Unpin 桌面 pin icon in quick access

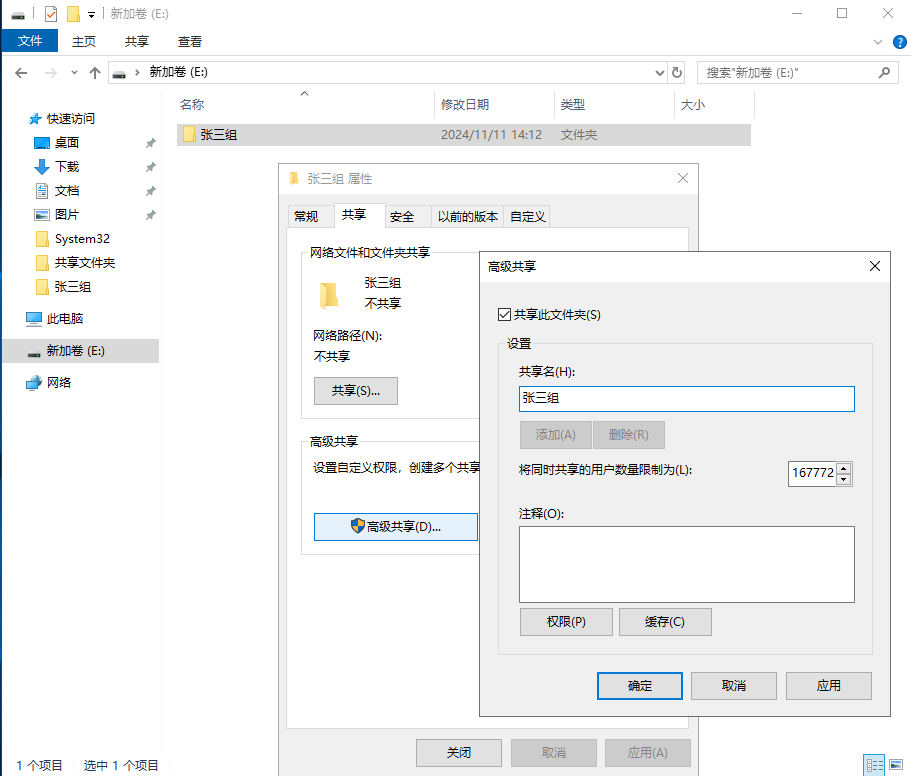(150, 143)
